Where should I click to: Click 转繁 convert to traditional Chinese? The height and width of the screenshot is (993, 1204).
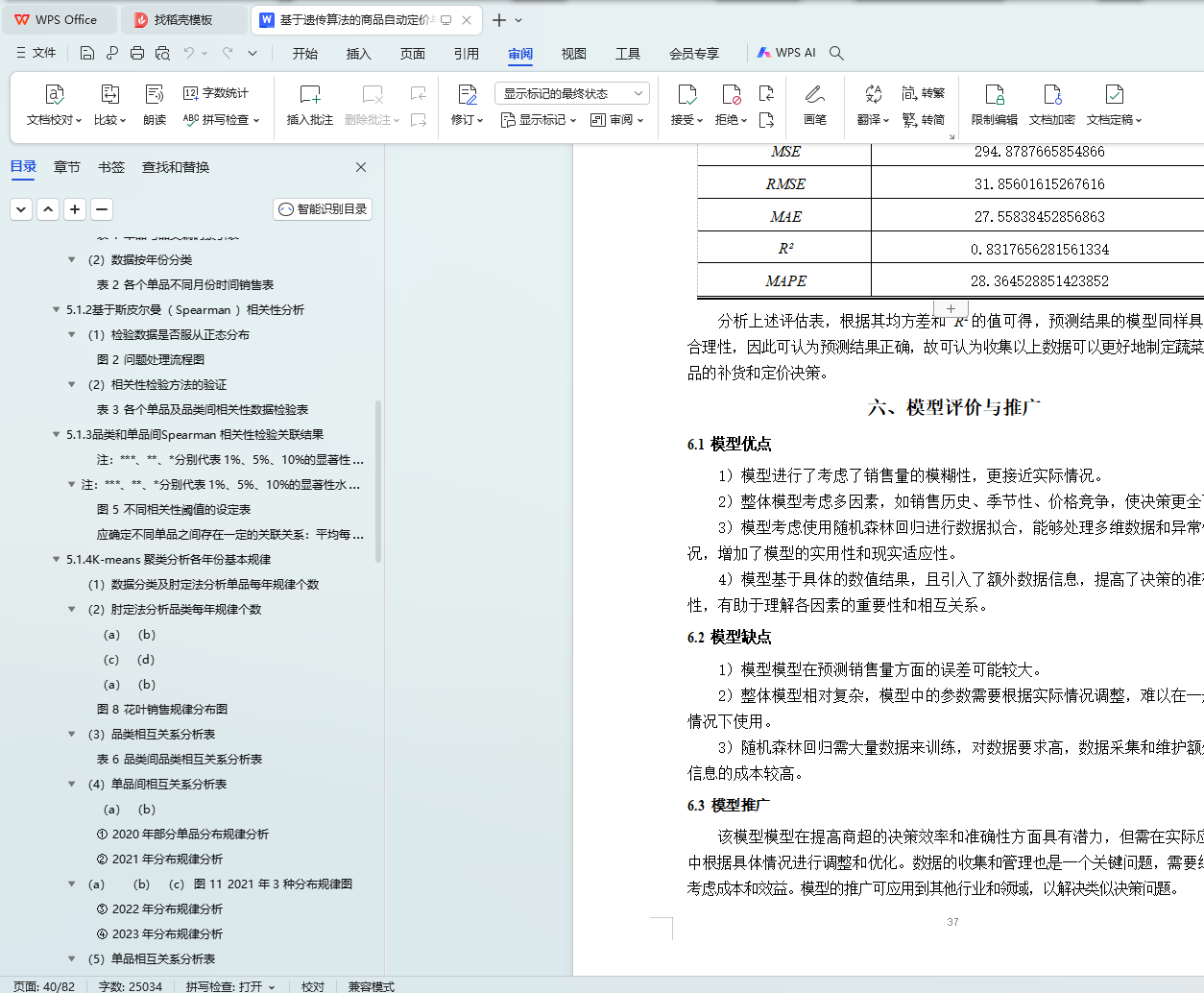click(x=924, y=93)
